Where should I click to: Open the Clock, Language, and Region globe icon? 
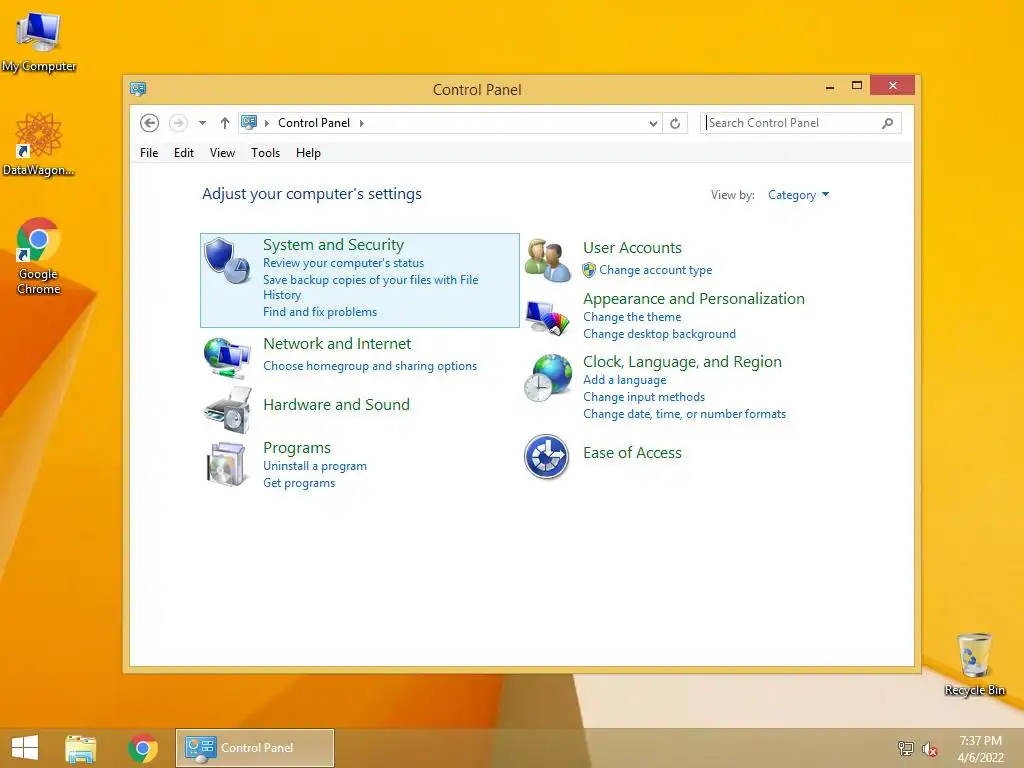pyautogui.click(x=548, y=377)
